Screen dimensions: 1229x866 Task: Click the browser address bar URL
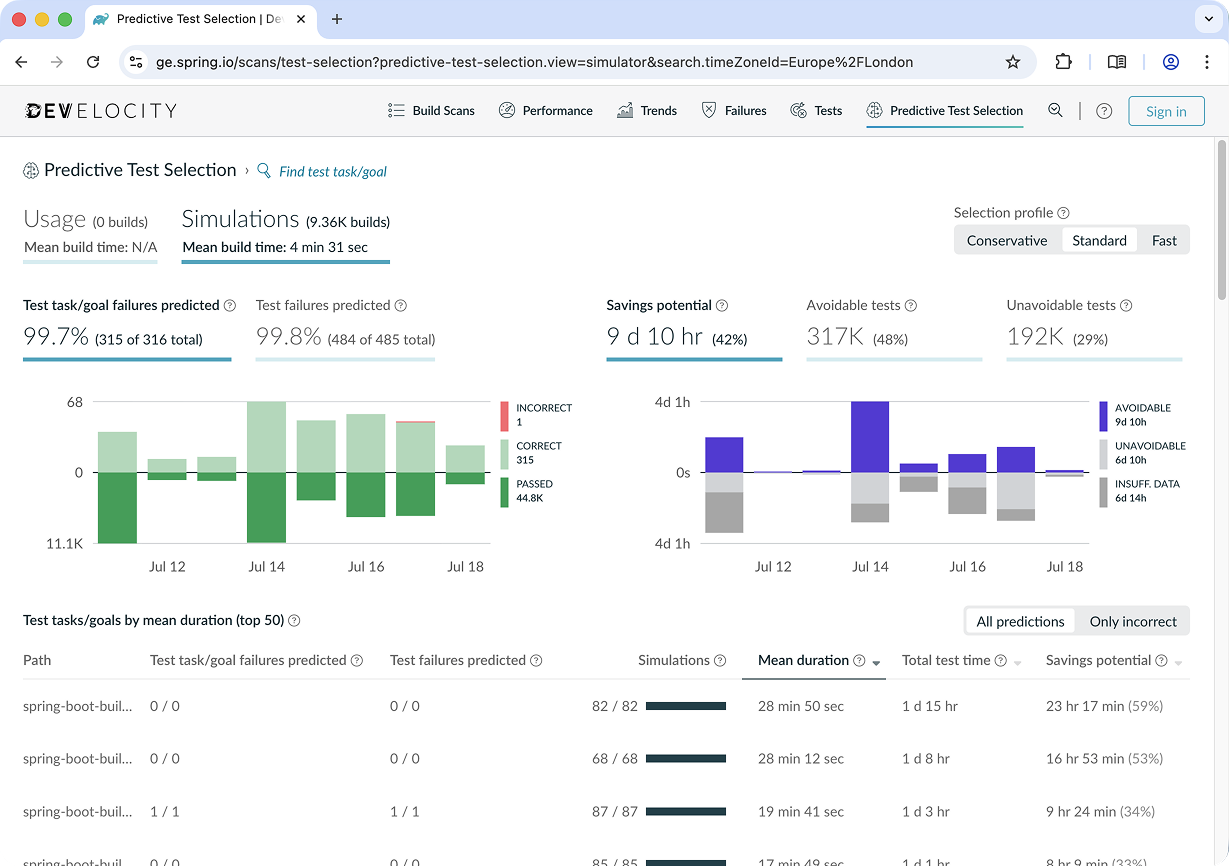[x=534, y=62]
